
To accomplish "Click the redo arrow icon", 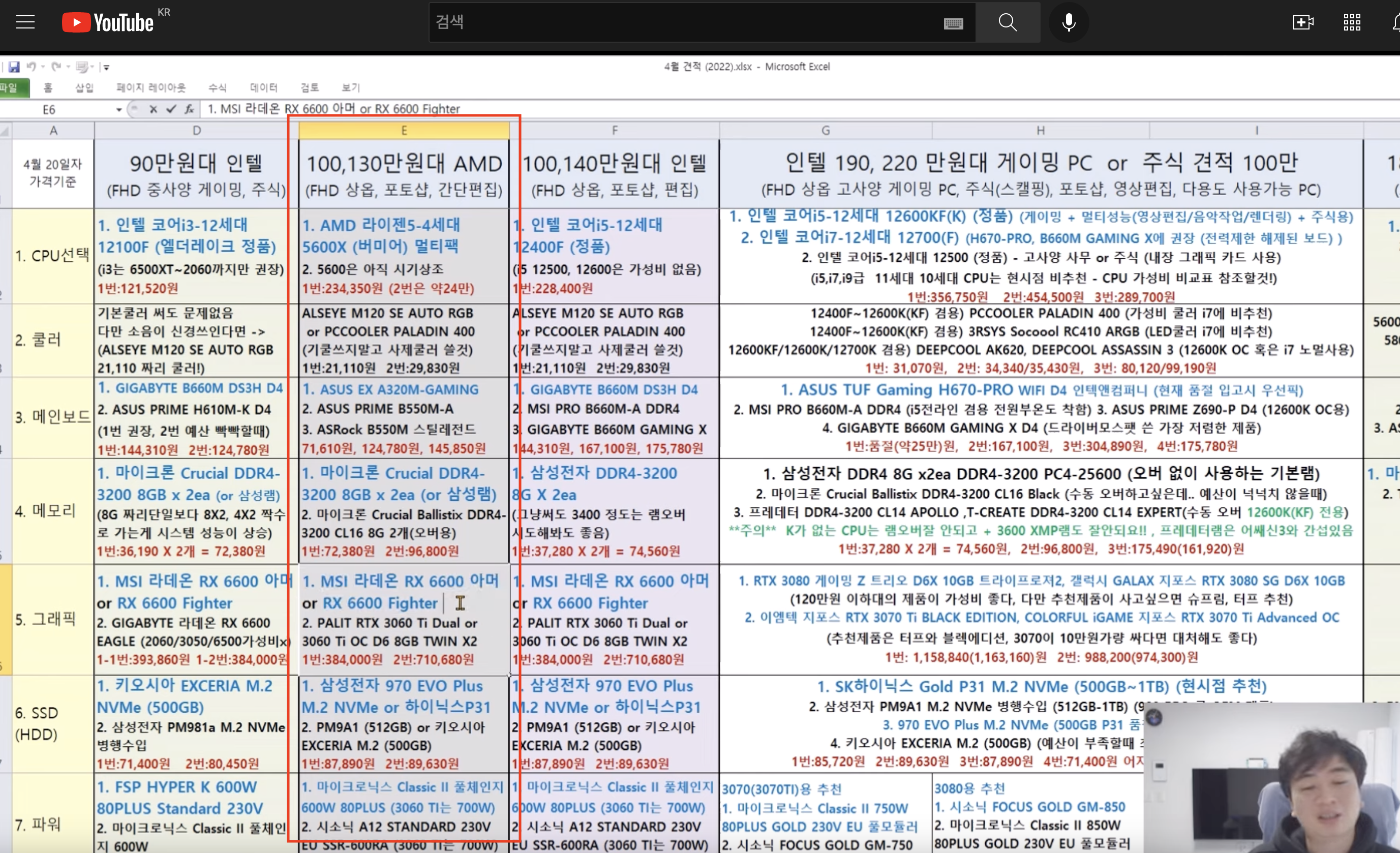I will pos(56,67).
